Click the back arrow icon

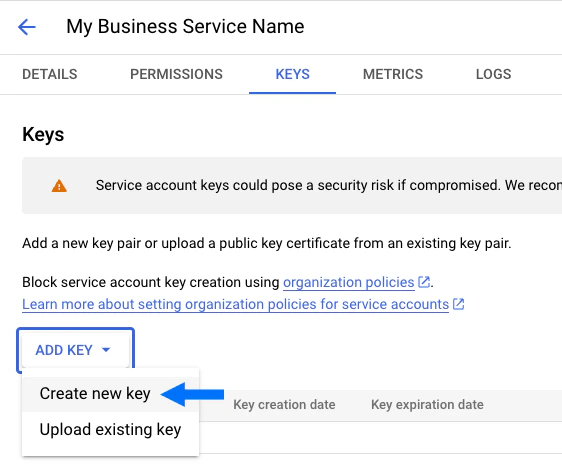(27, 27)
